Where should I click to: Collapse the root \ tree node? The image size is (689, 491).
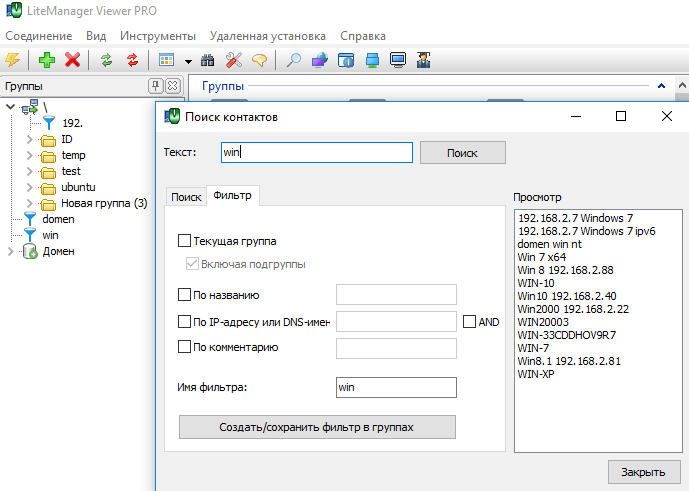pos(11,107)
